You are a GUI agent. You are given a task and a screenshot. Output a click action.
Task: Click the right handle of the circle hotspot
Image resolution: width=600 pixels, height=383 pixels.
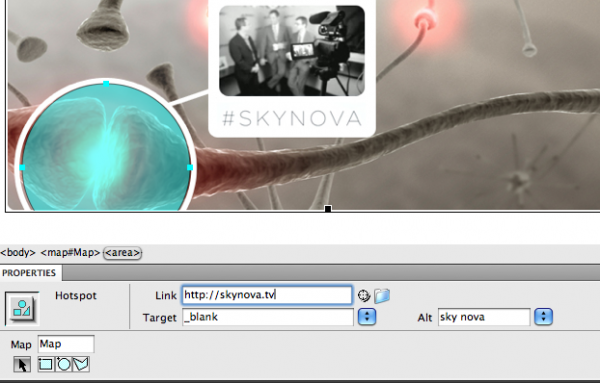(x=190, y=167)
